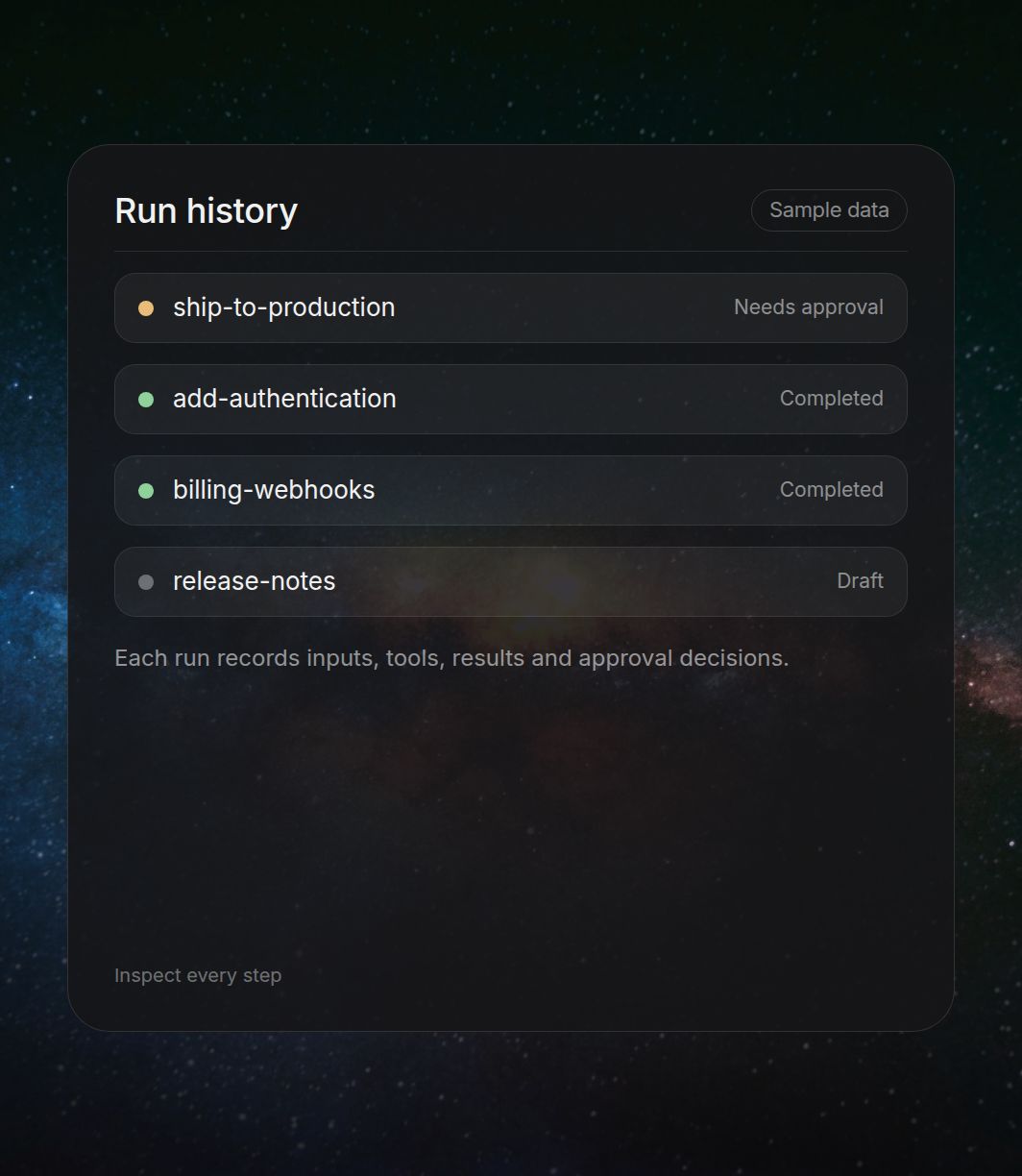Click Completed status on add-authentication row
Screen dimensions: 1022x1176
click(832, 399)
